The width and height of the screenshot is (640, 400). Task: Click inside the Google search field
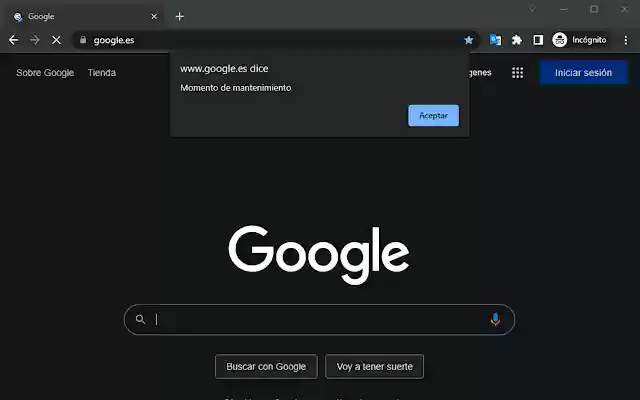tap(319, 320)
